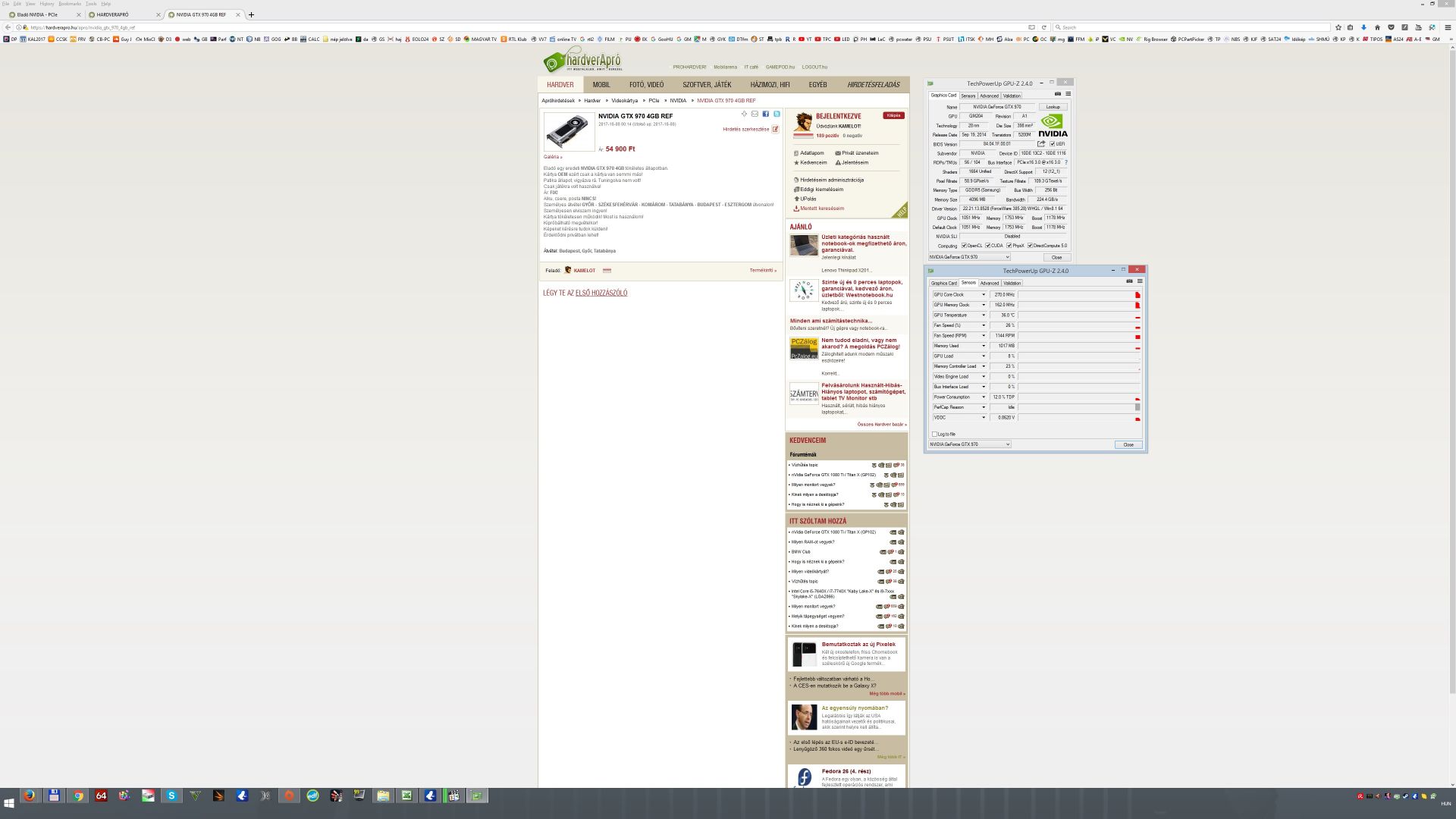Click the Facebook share icon on listing
The width and height of the screenshot is (1456, 819).
[x=765, y=114]
